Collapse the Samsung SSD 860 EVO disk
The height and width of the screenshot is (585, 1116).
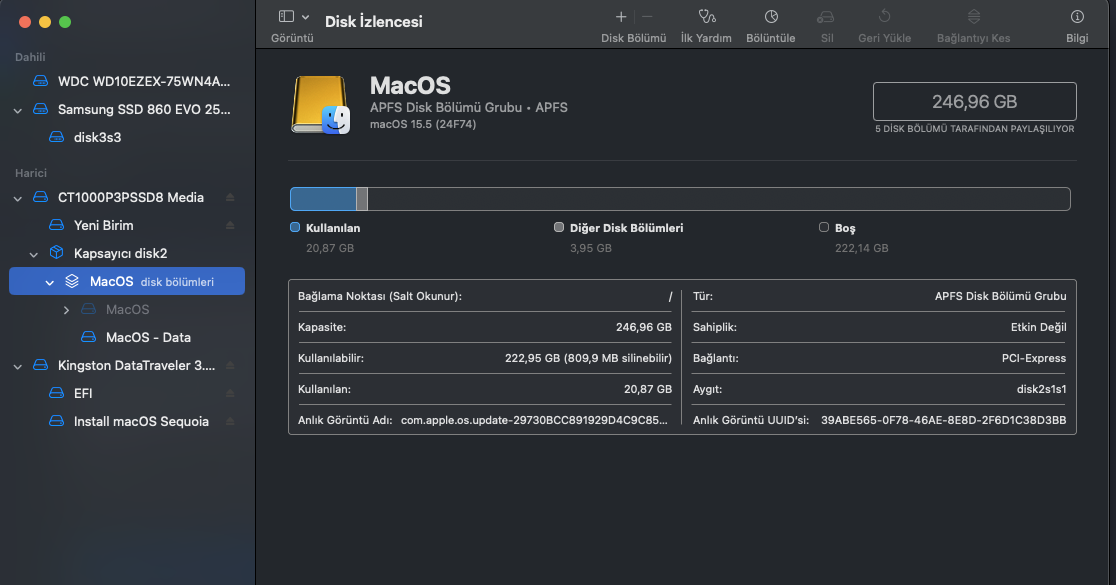pos(18,109)
